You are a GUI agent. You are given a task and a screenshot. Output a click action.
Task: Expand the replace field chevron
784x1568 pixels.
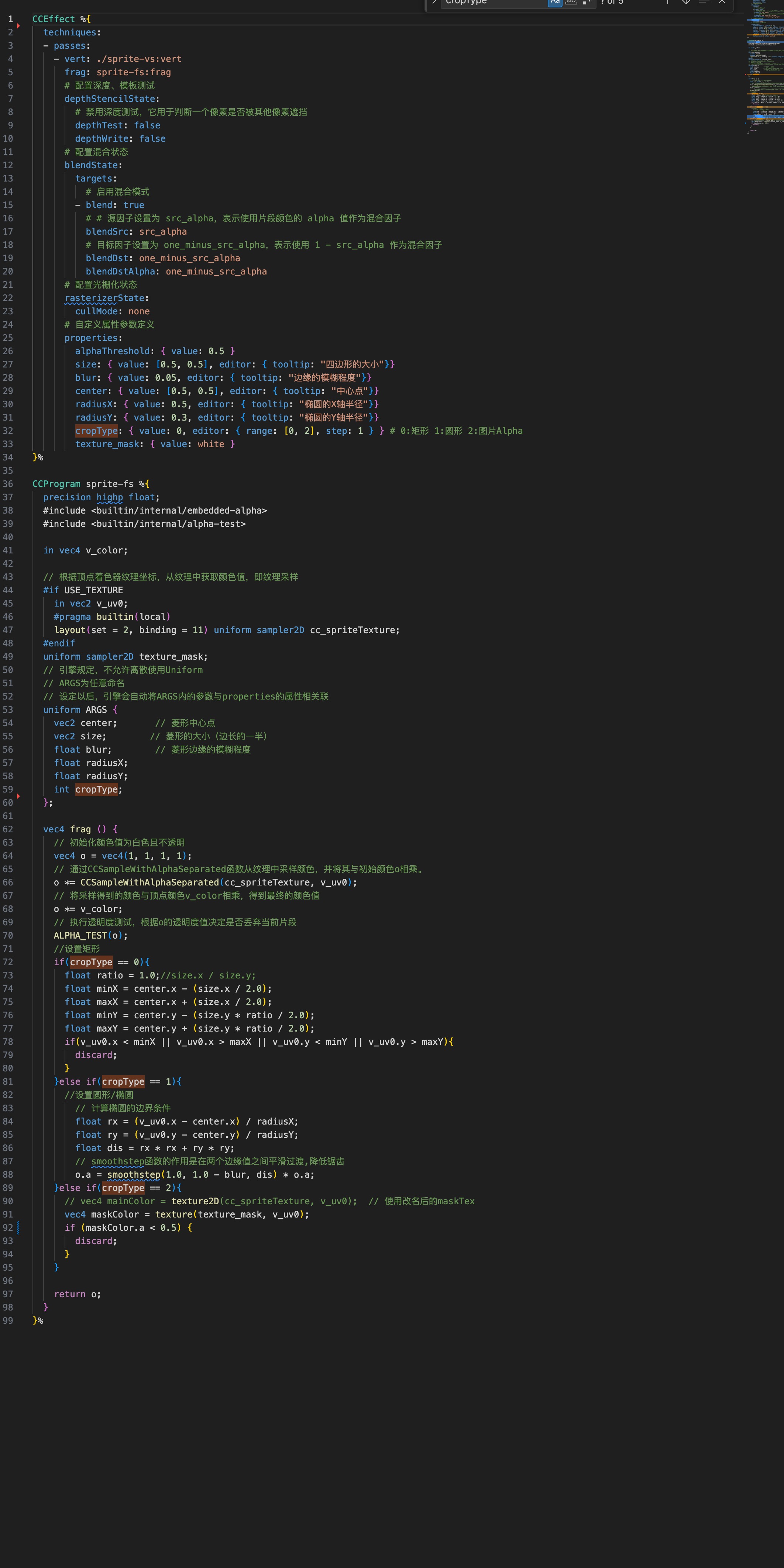tap(434, 3)
